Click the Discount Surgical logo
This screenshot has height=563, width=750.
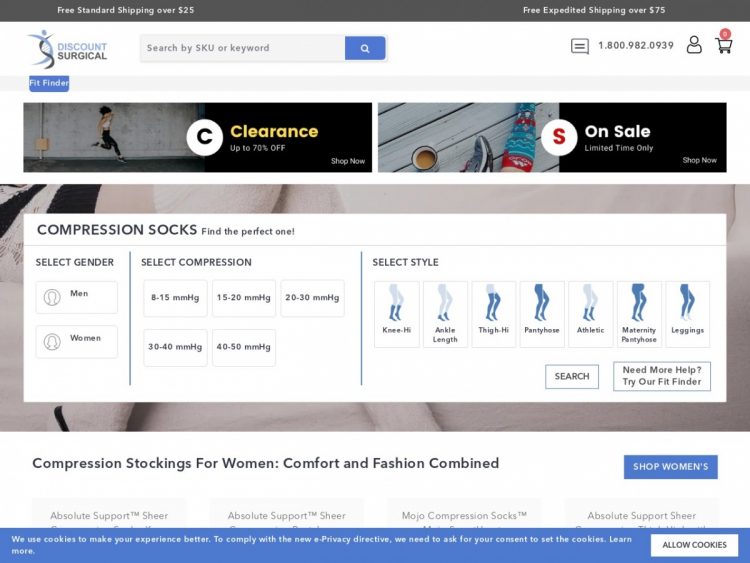point(67,48)
